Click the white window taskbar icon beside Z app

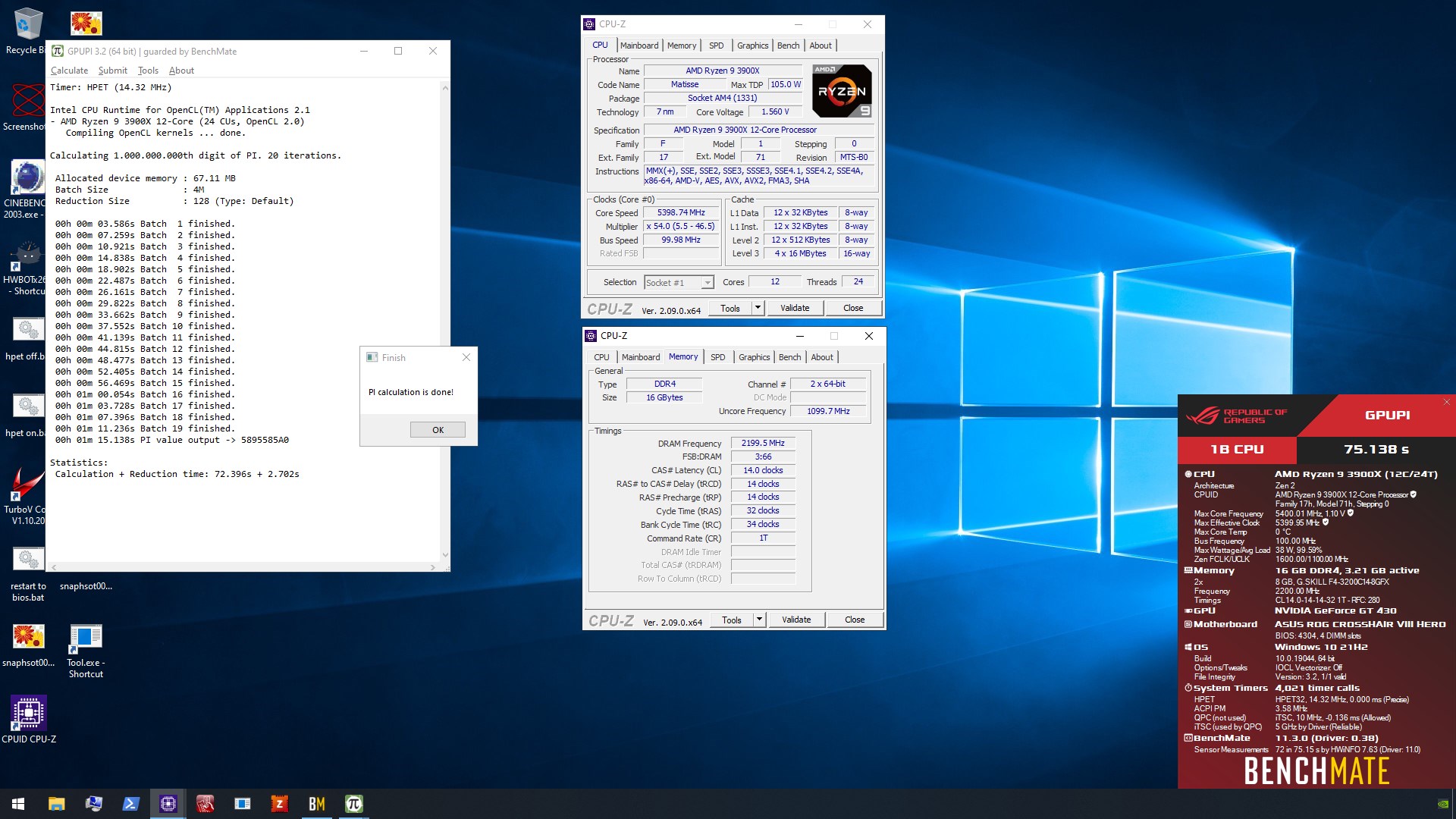click(242, 804)
